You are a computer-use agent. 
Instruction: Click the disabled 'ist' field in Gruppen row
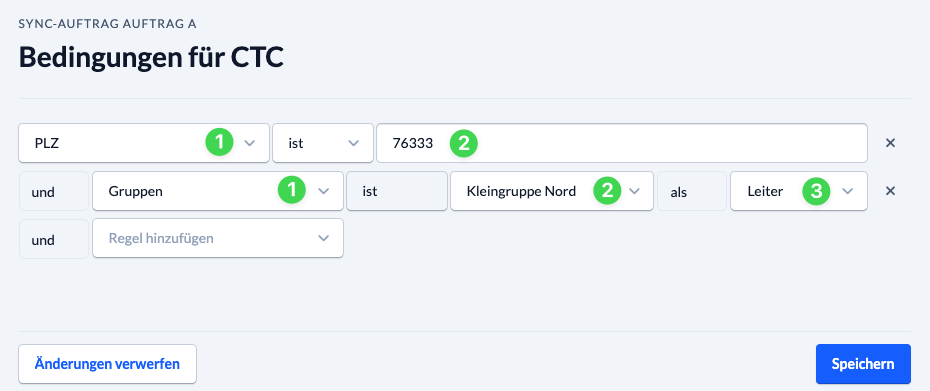point(396,191)
